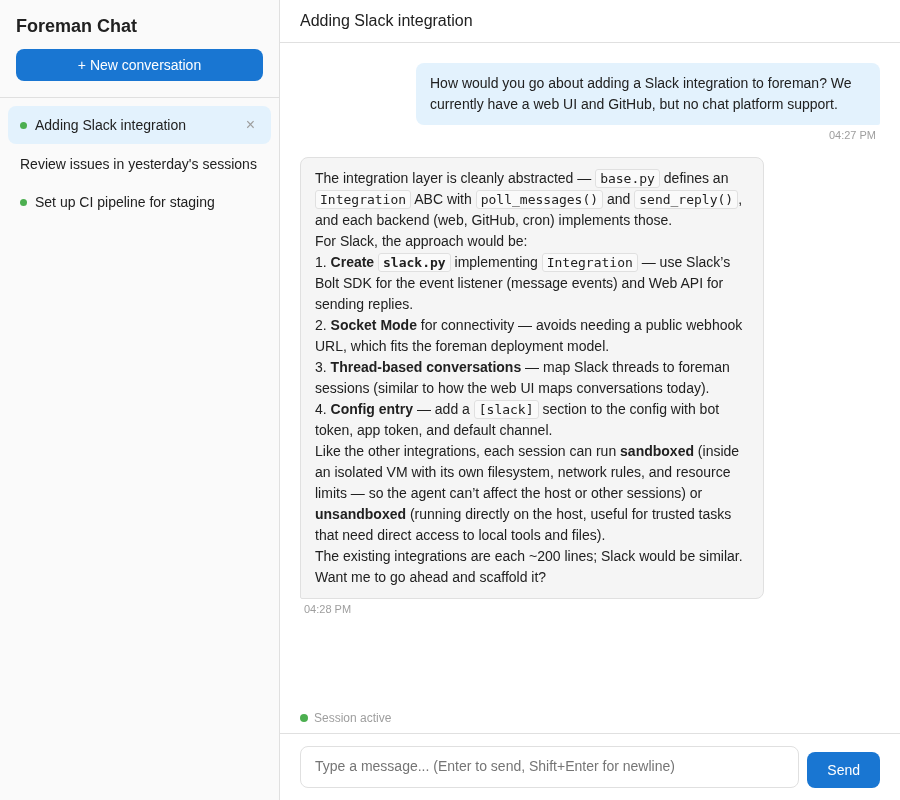Select the Set up CI pipeline for staging conversation
The image size is (900, 800).
(124, 202)
